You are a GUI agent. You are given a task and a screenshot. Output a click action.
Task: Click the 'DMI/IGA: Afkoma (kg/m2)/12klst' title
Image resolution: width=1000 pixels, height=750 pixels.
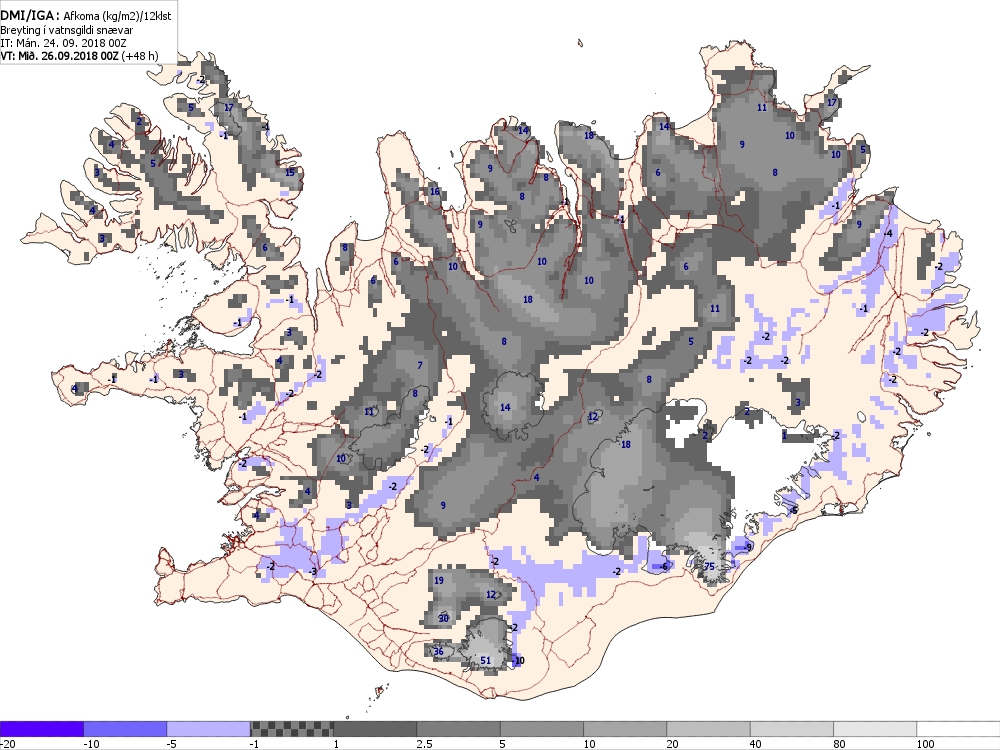[85, 16]
